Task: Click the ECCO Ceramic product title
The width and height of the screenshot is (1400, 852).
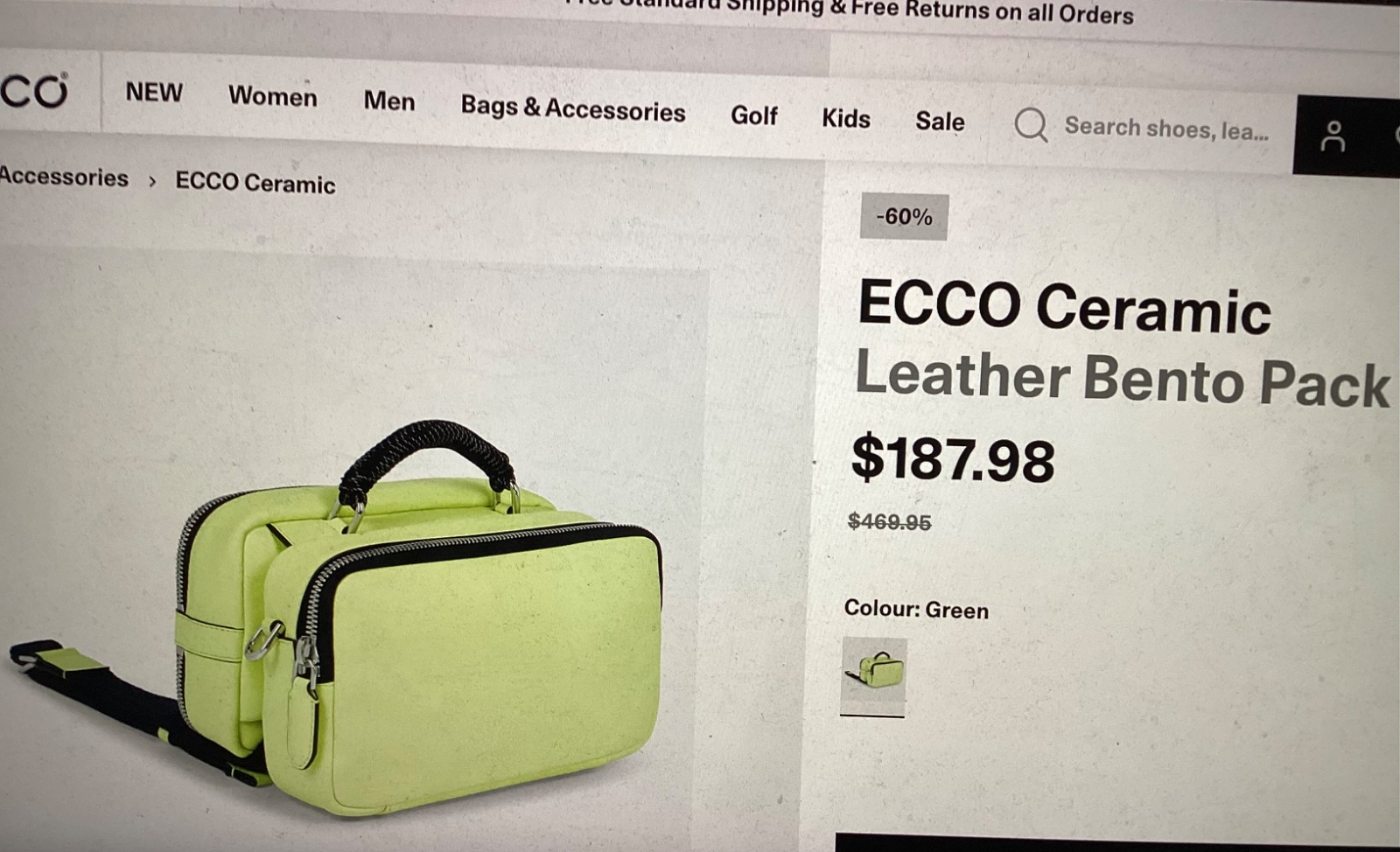Action: 1065,307
